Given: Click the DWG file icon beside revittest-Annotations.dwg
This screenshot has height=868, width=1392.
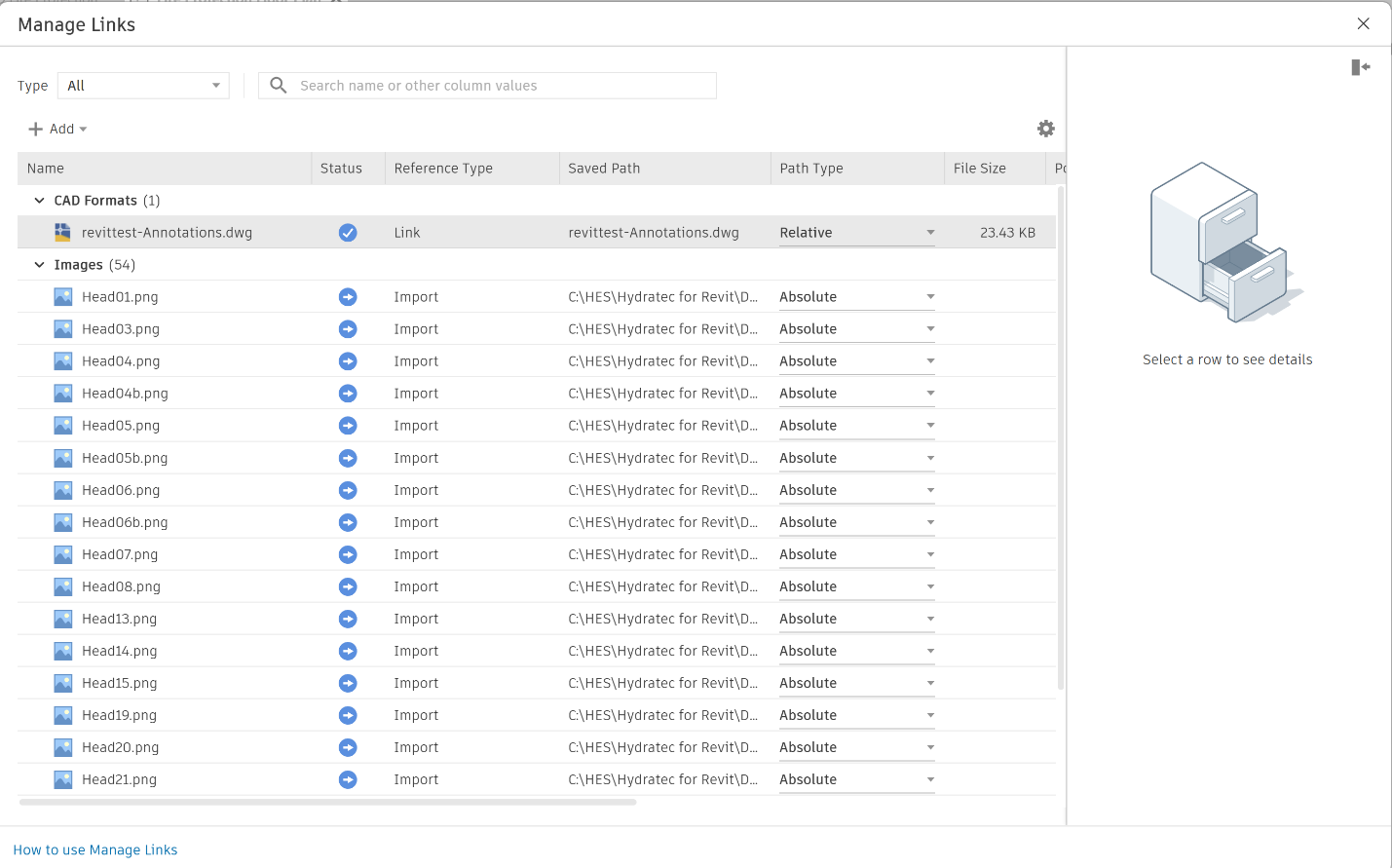Looking at the screenshot, I should click(x=62, y=233).
